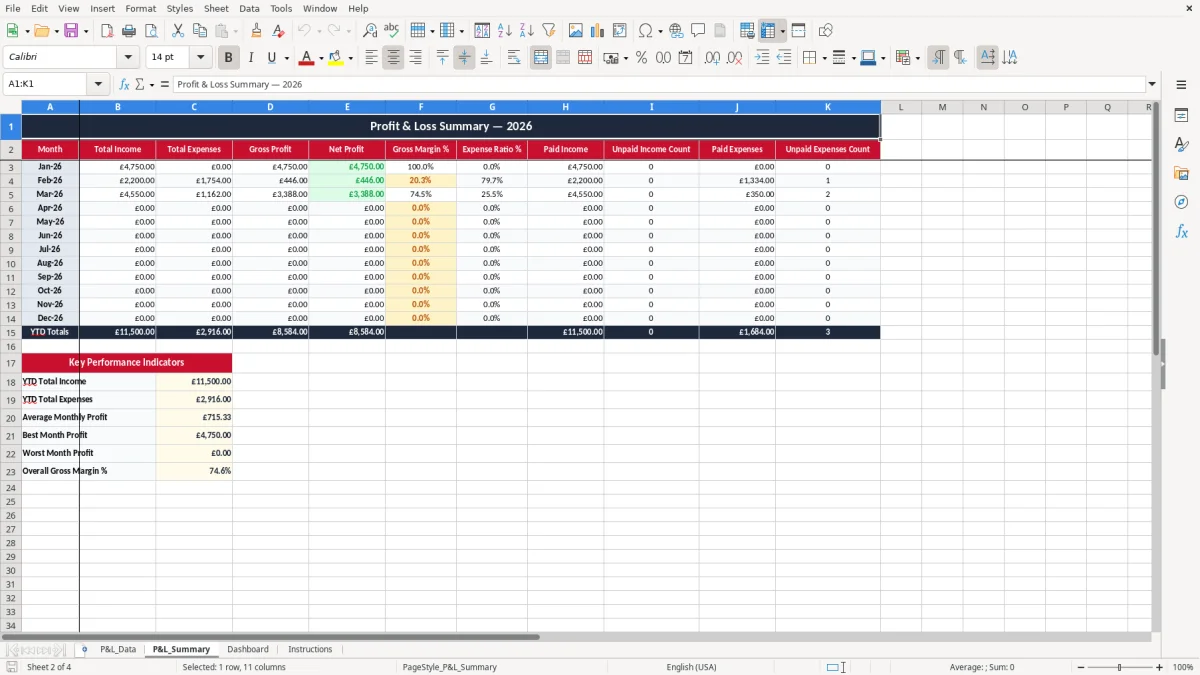Open sidebar Properties panel icon

(x=1181, y=116)
